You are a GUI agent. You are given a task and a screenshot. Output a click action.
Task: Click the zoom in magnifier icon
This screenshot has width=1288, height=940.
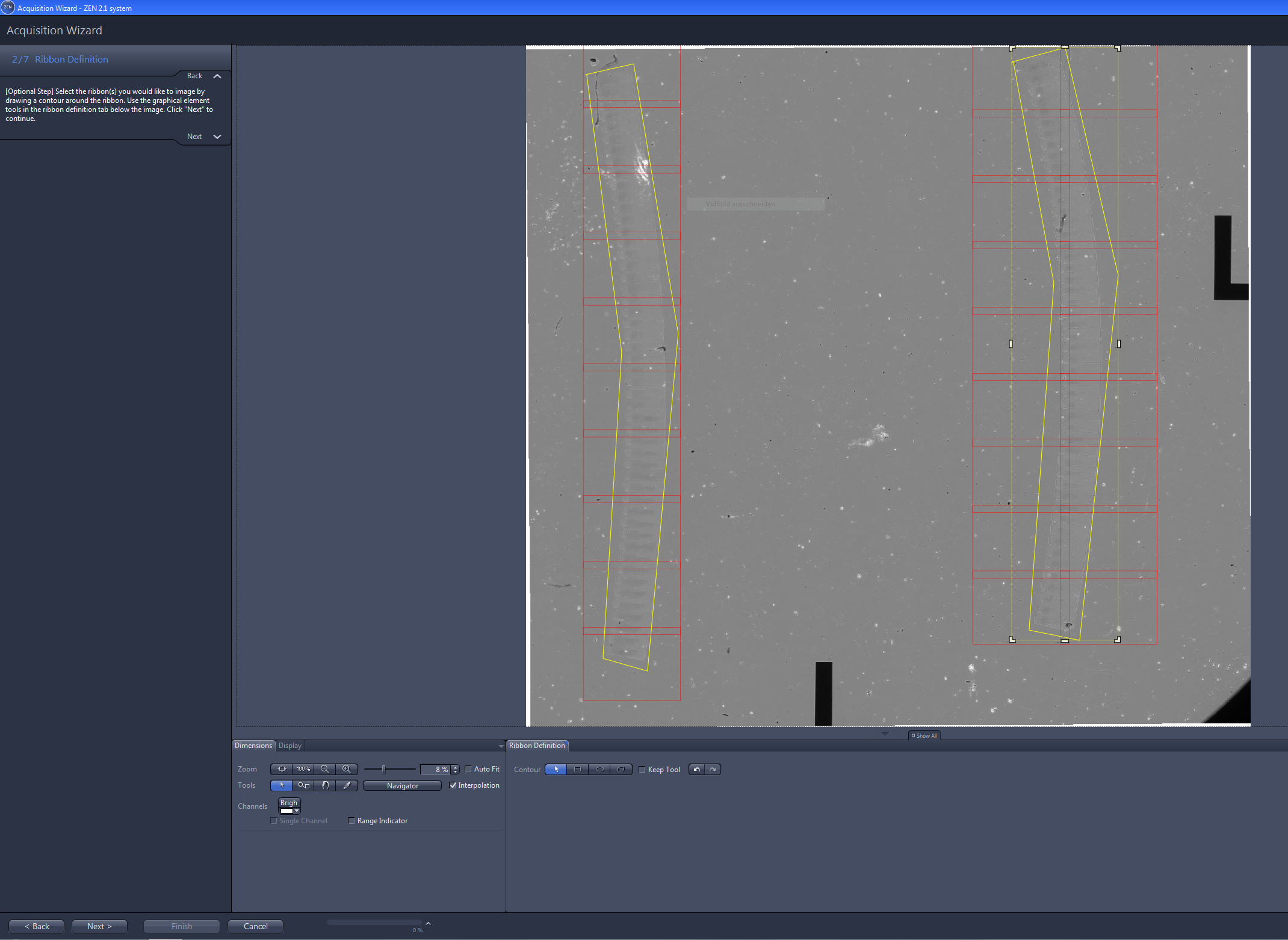click(347, 768)
